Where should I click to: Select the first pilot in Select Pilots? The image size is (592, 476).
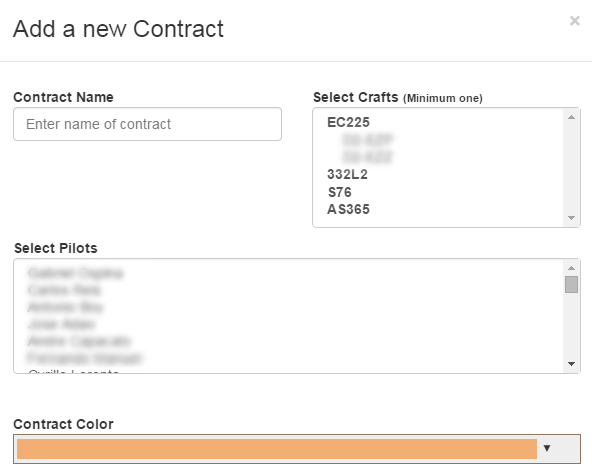(x=76, y=273)
